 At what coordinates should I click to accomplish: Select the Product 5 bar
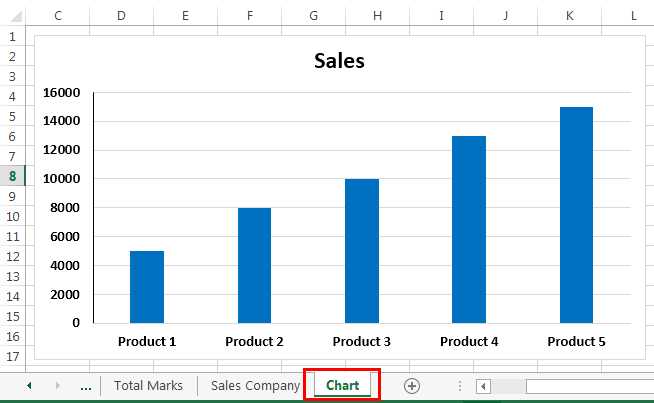[576, 215]
